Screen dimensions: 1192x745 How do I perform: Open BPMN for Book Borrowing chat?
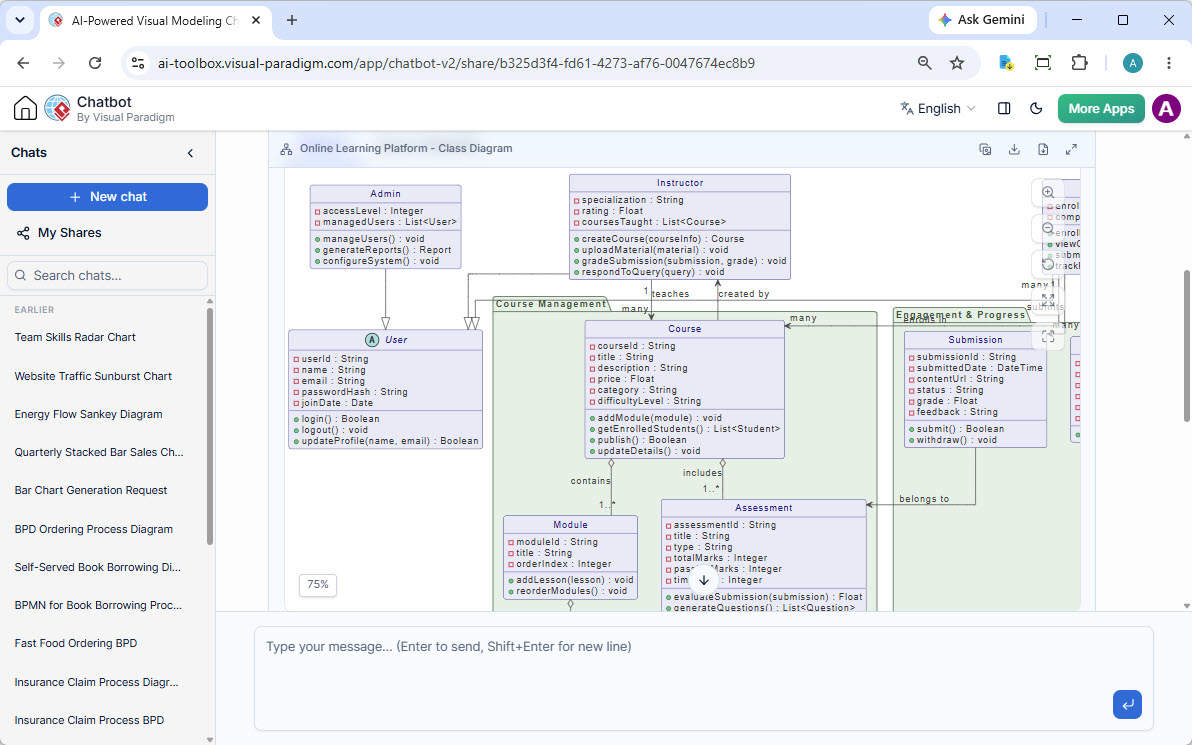98,605
